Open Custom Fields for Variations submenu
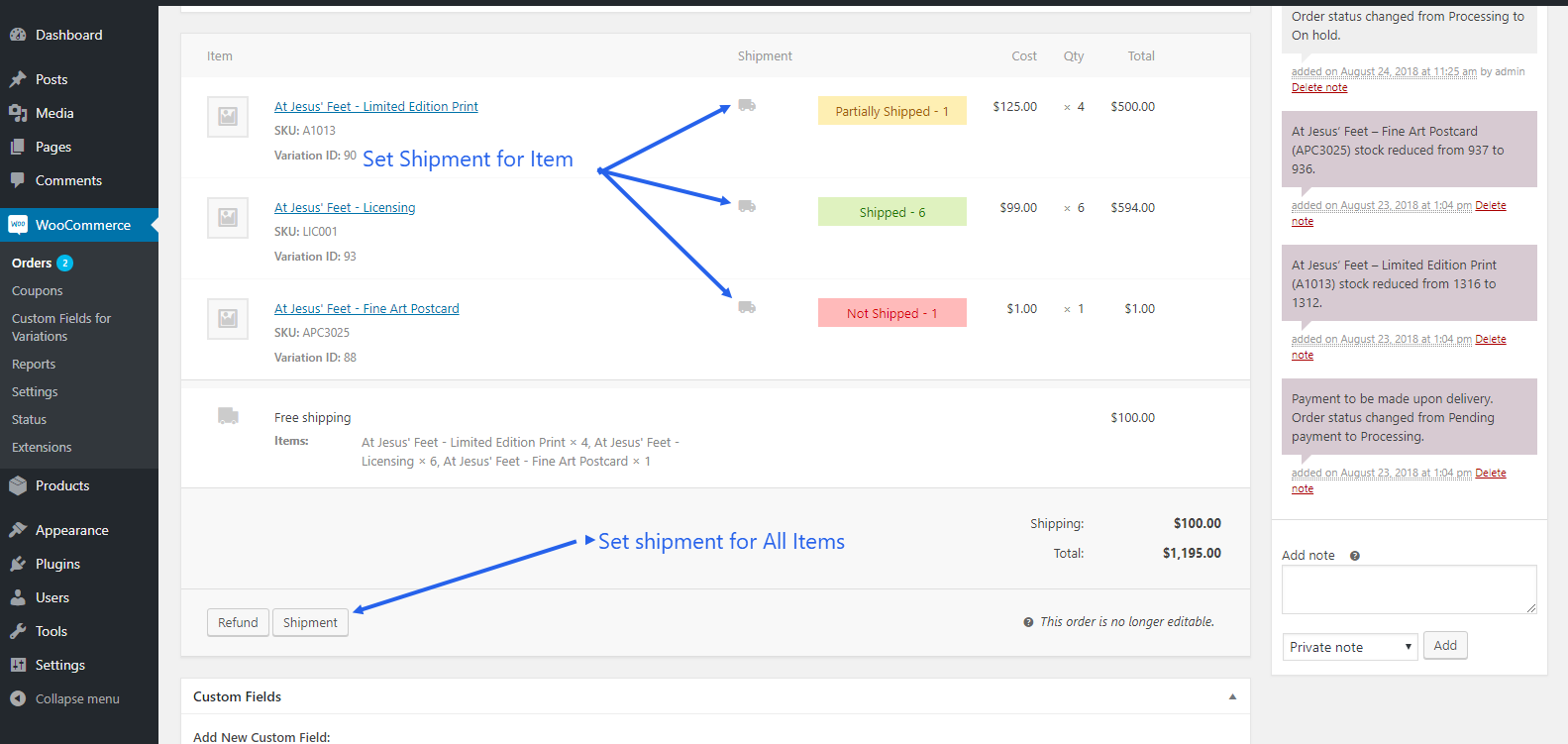Screen dimensions: 1568x744 (x=61, y=327)
